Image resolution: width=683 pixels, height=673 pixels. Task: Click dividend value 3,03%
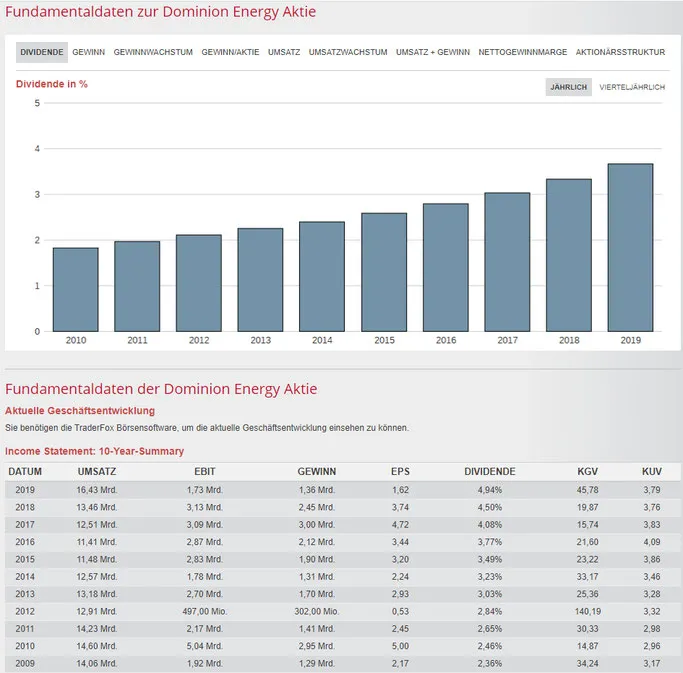tap(490, 594)
